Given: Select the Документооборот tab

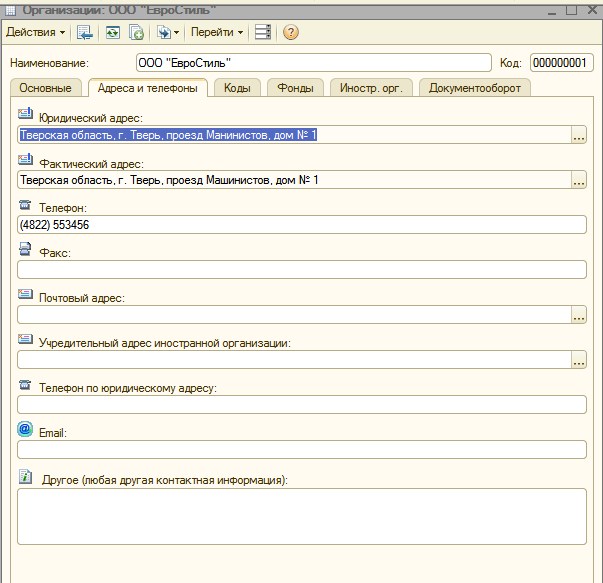Looking at the screenshot, I should pos(475,88).
